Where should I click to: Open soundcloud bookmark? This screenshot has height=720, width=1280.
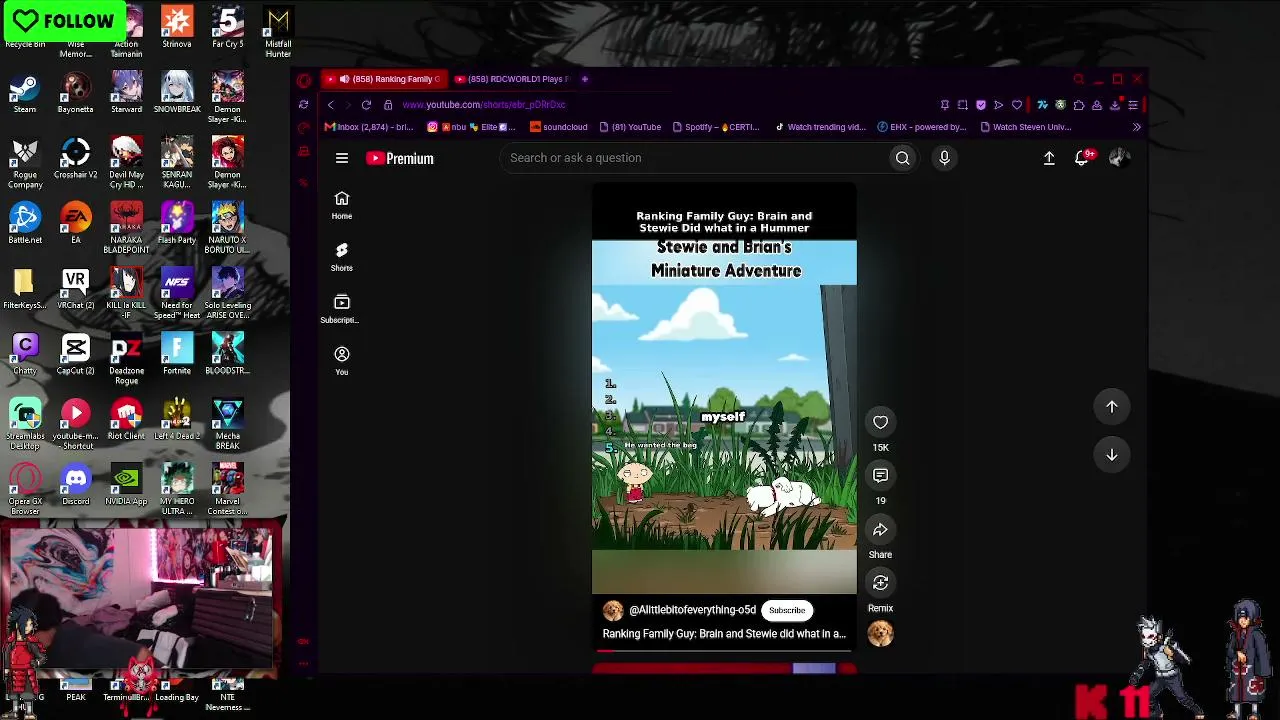coord(559,127)
